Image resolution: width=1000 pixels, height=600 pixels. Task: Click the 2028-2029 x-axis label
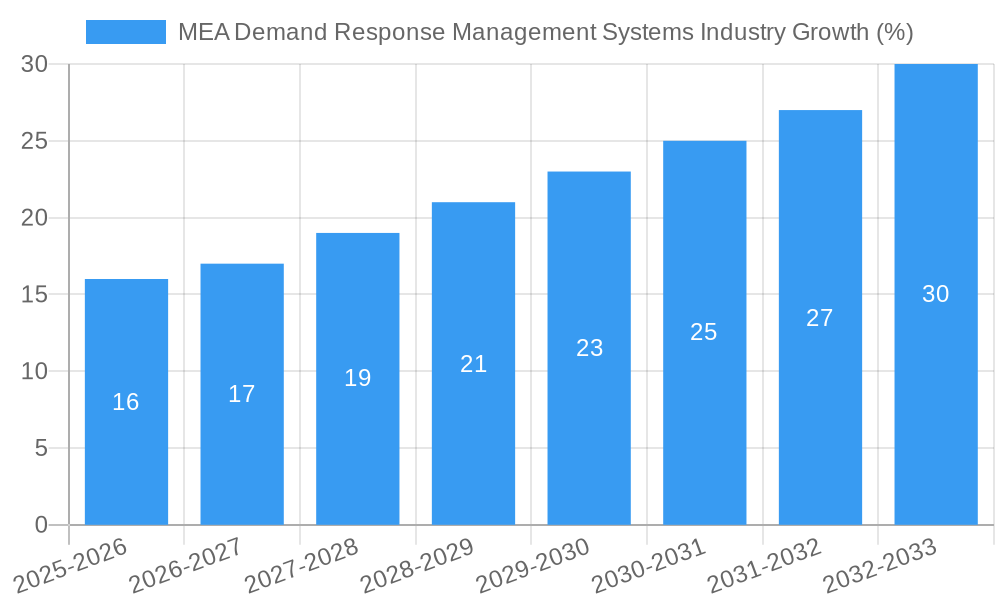[x=418, y=566]
